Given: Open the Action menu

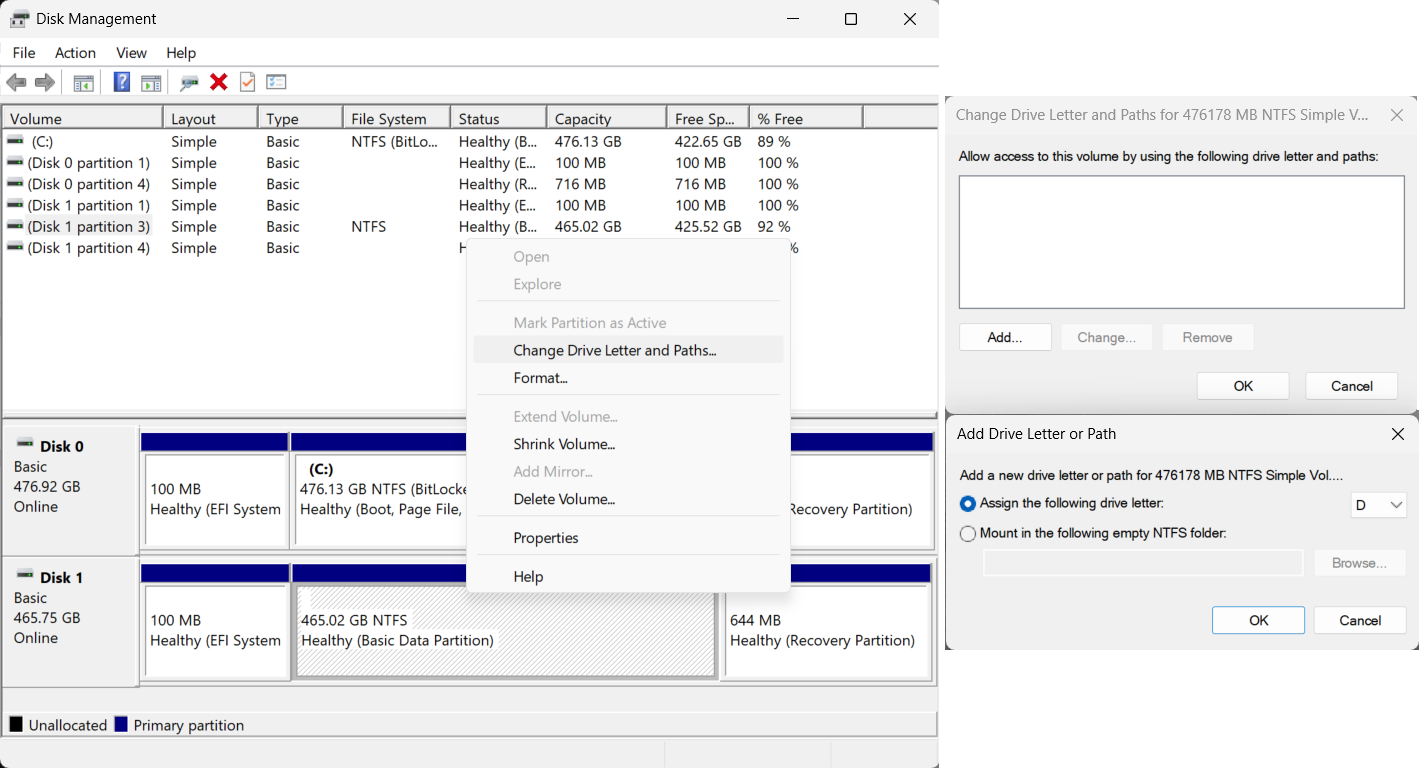Looking at the screenshot, I should click(x=75, y=53).
